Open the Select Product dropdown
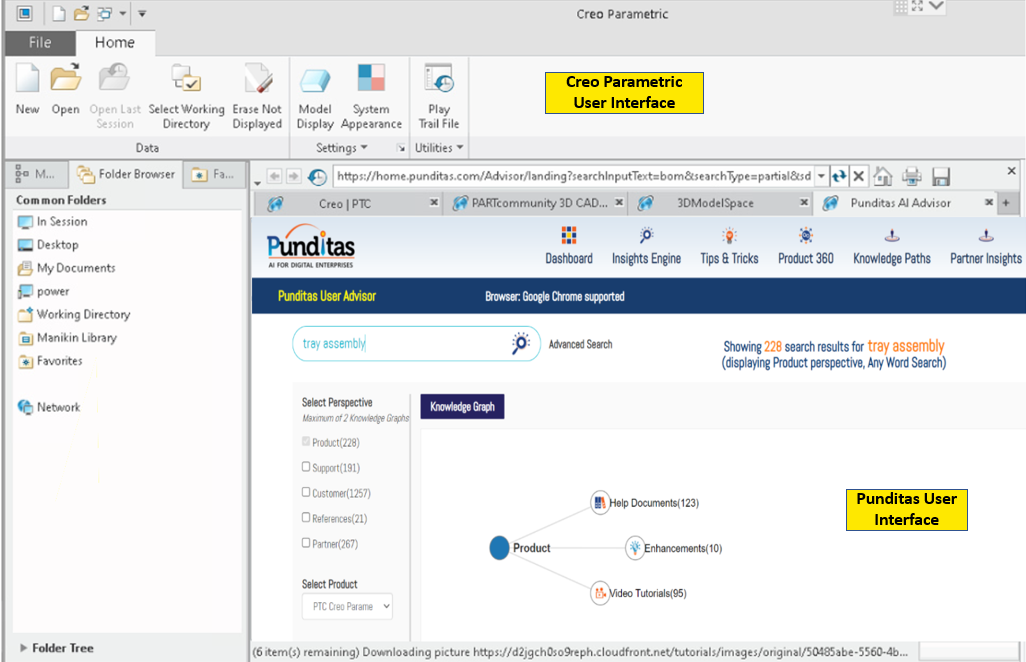This screenshot has width=1026, height=662. coord(347,606)
